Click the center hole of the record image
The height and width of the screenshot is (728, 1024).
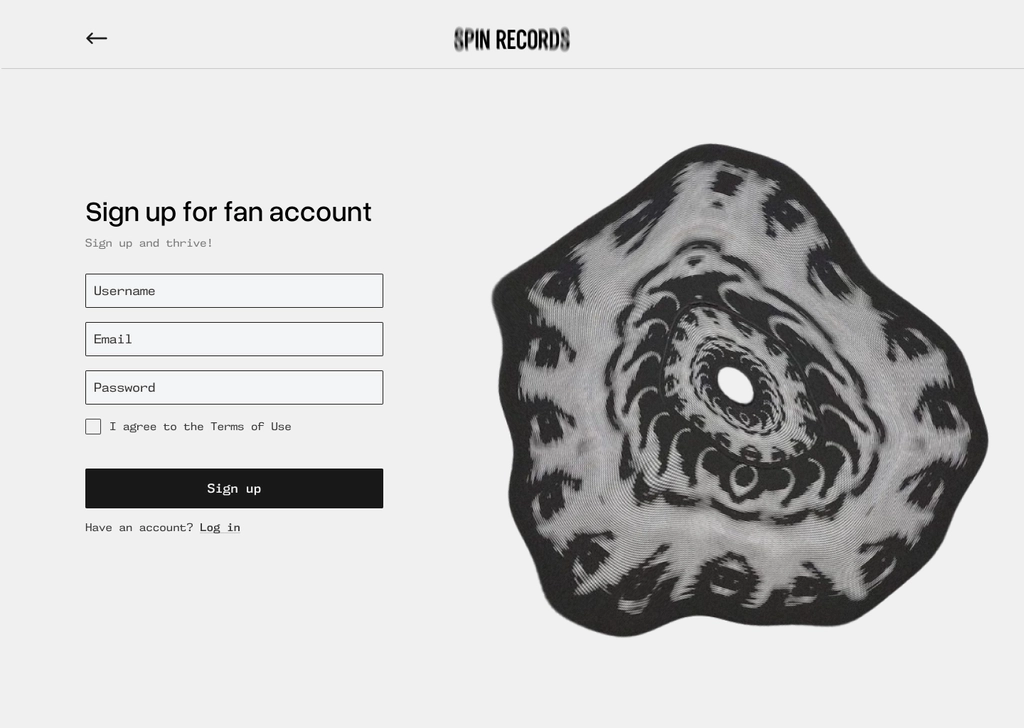(x=736, y=387)
